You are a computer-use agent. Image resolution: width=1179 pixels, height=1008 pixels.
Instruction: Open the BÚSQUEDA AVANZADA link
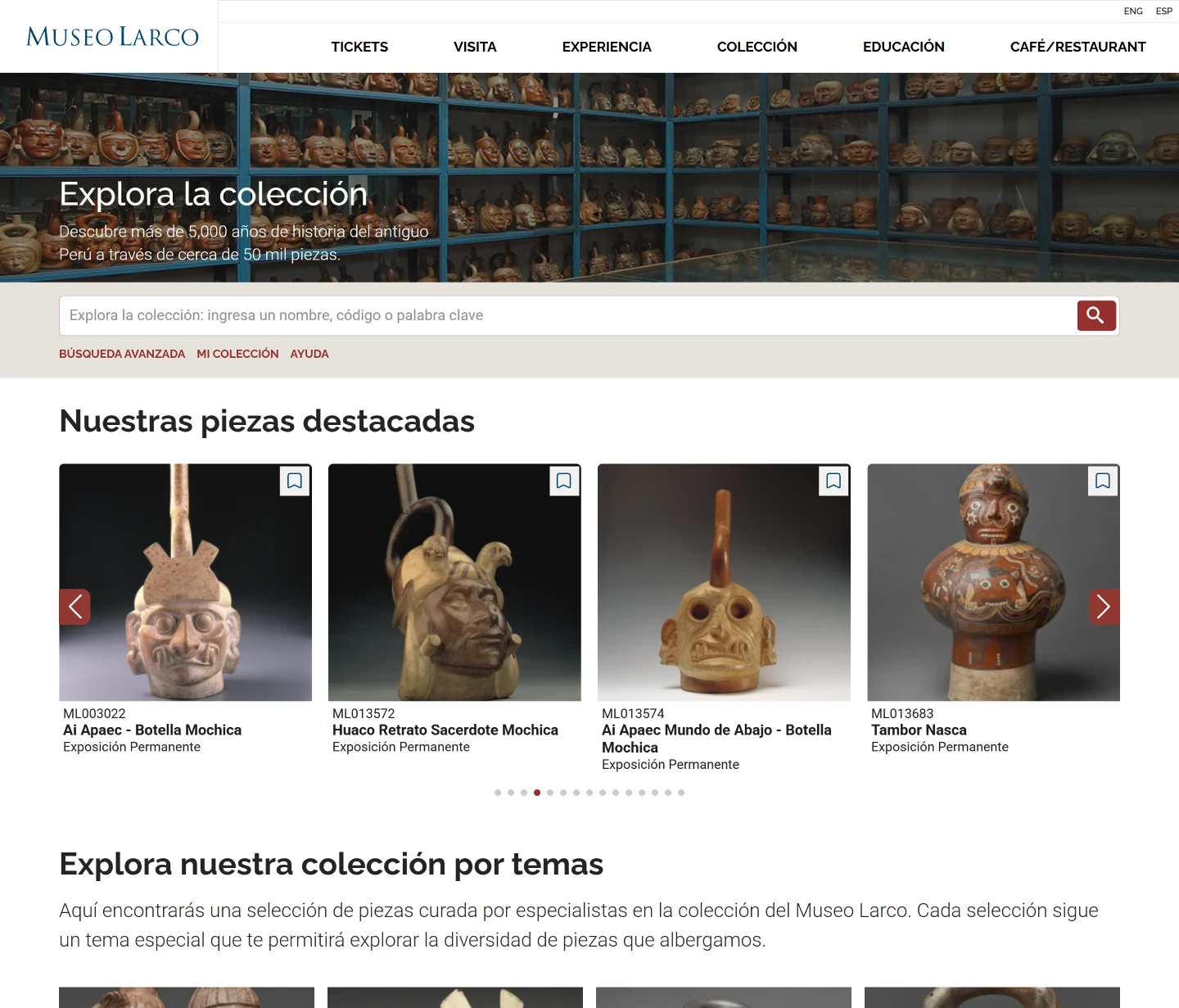tap(122, 354)
